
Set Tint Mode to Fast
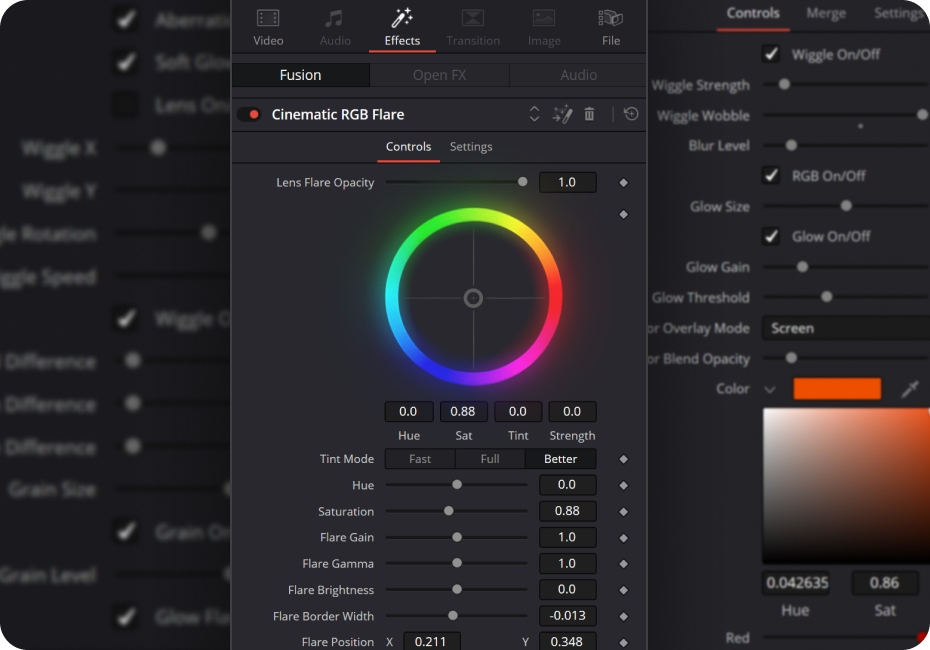(x=420, y=459)
